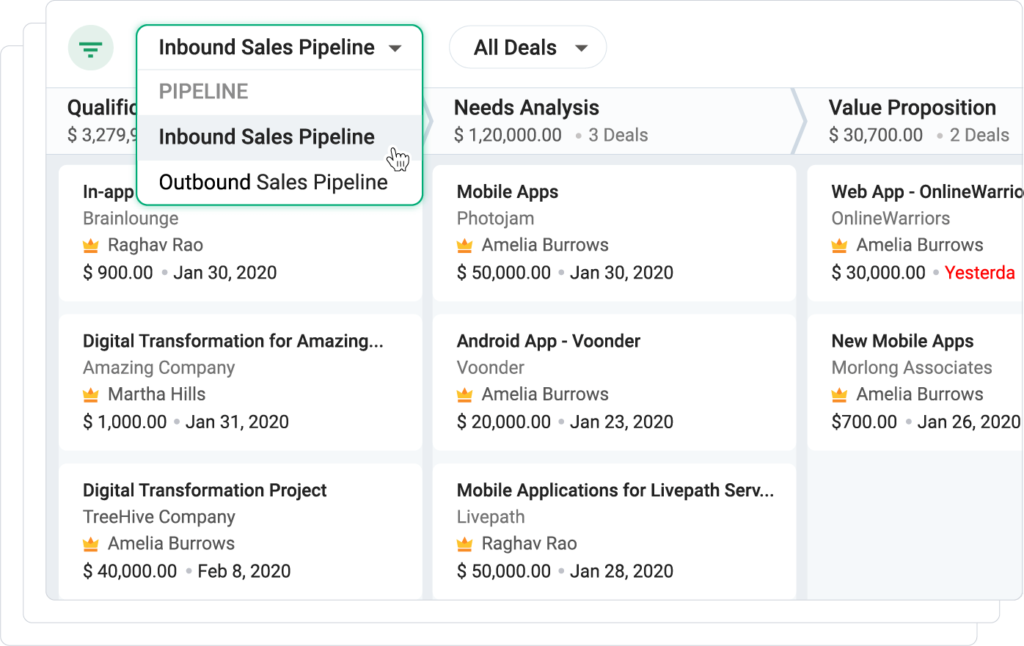This screenshot has height=646, width=1024.
Task: Click the $700.00 deal amount
Action: 864,422
